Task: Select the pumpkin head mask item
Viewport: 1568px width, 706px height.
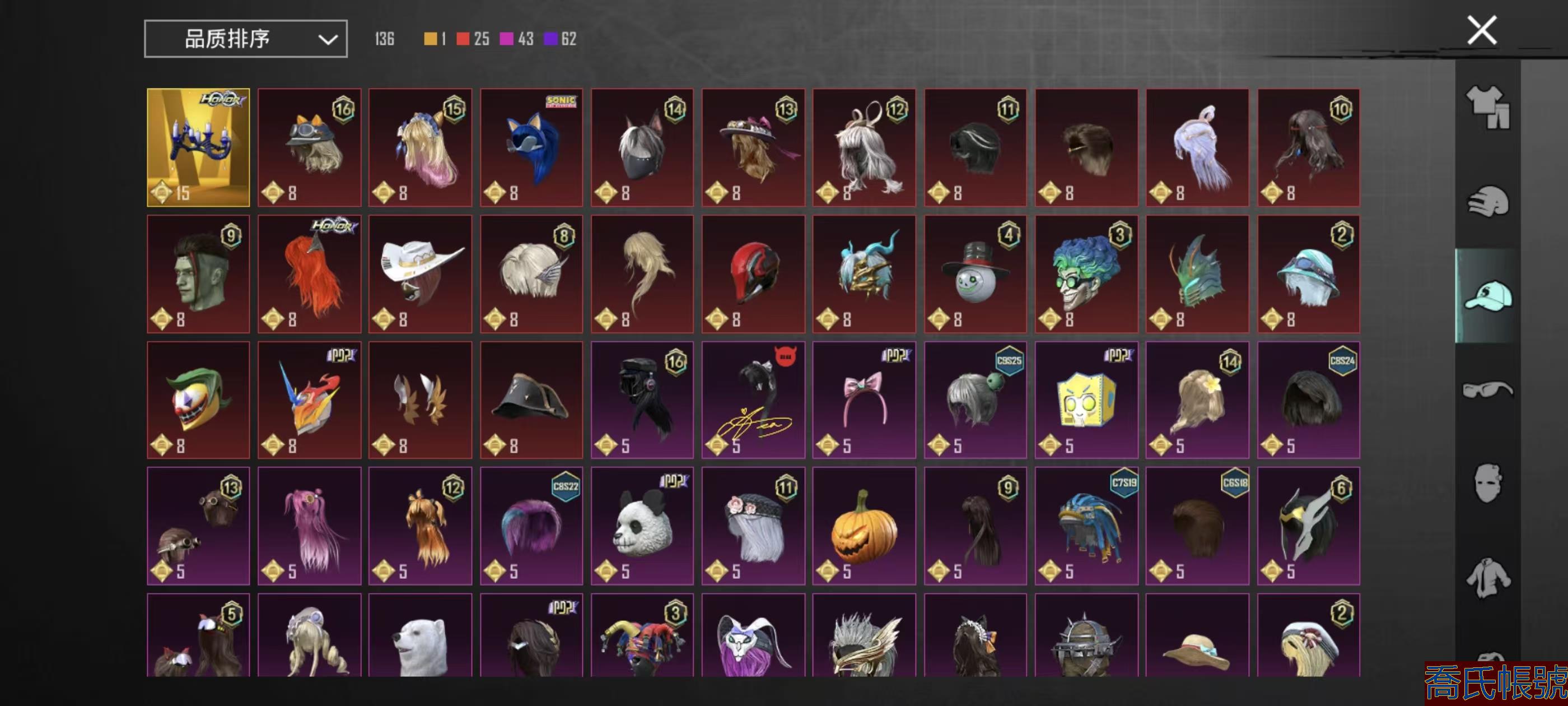Action: pos(864,526)
